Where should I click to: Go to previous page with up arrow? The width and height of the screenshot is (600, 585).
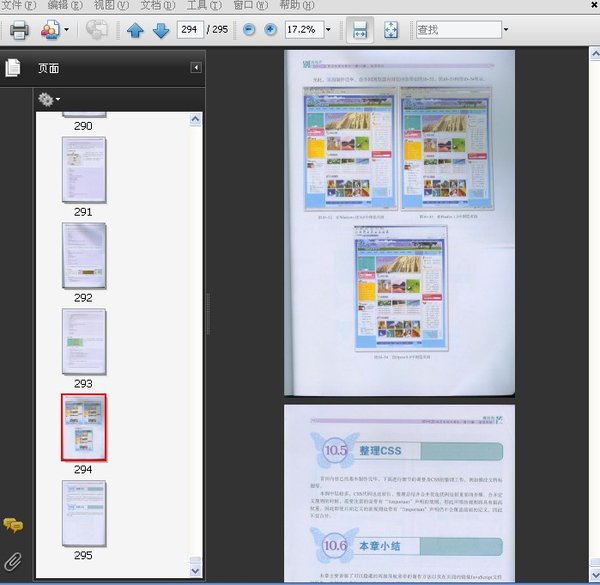coord(136,30)
